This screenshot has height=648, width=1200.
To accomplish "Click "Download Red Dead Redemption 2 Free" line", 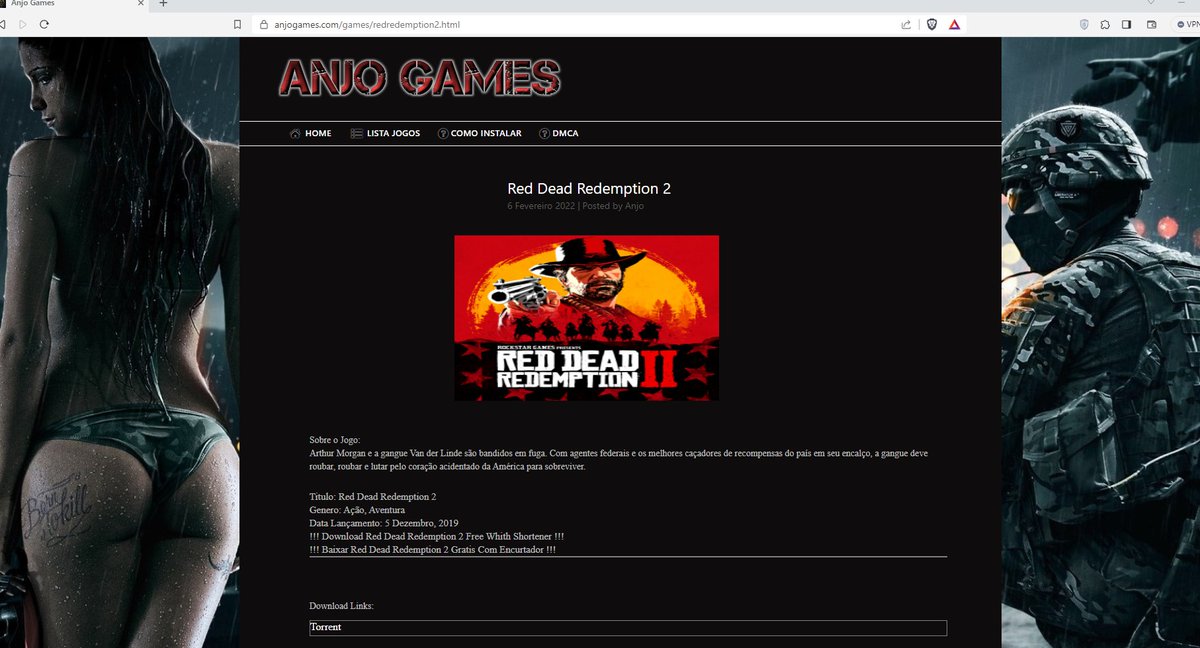I will point(437,537).
